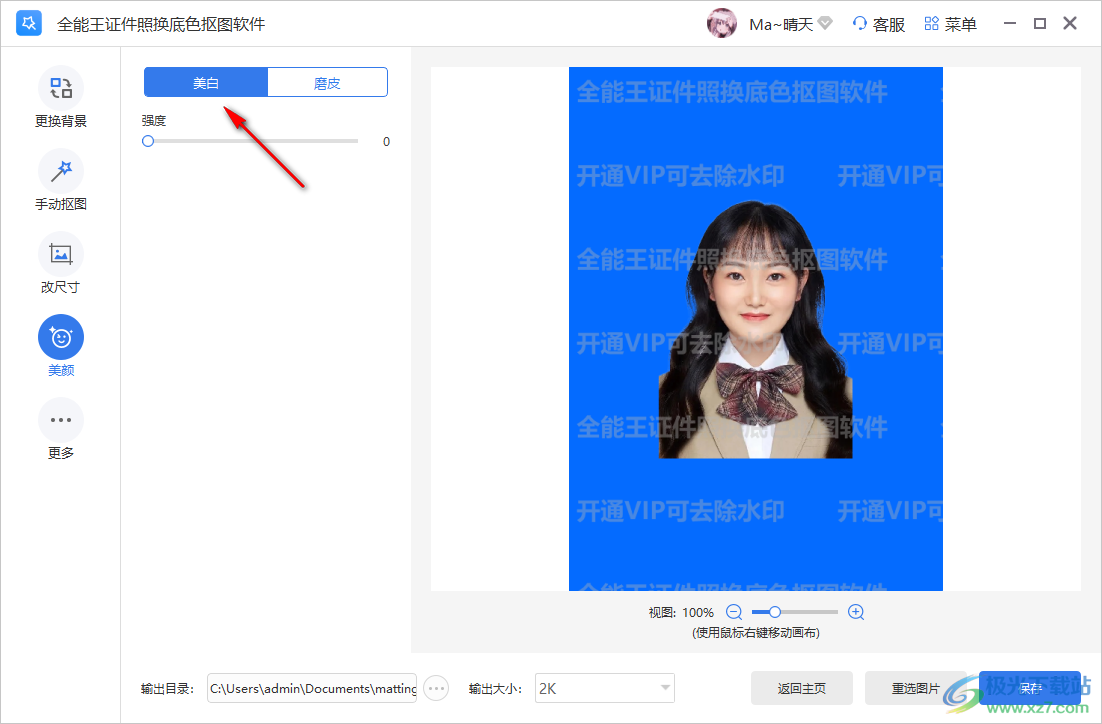1102x724 pixels.
Task: Maximize the application window
Action: point(1040,23)
